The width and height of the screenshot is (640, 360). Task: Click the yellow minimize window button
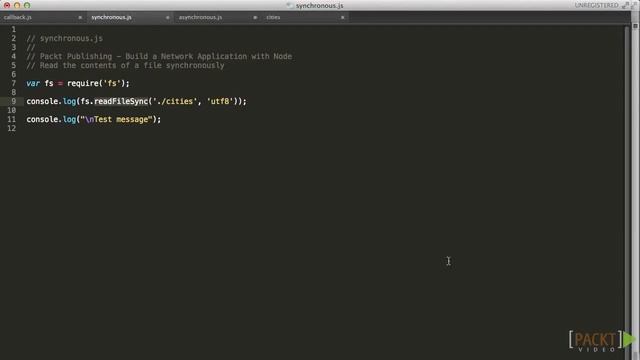[x=17, y=5]
